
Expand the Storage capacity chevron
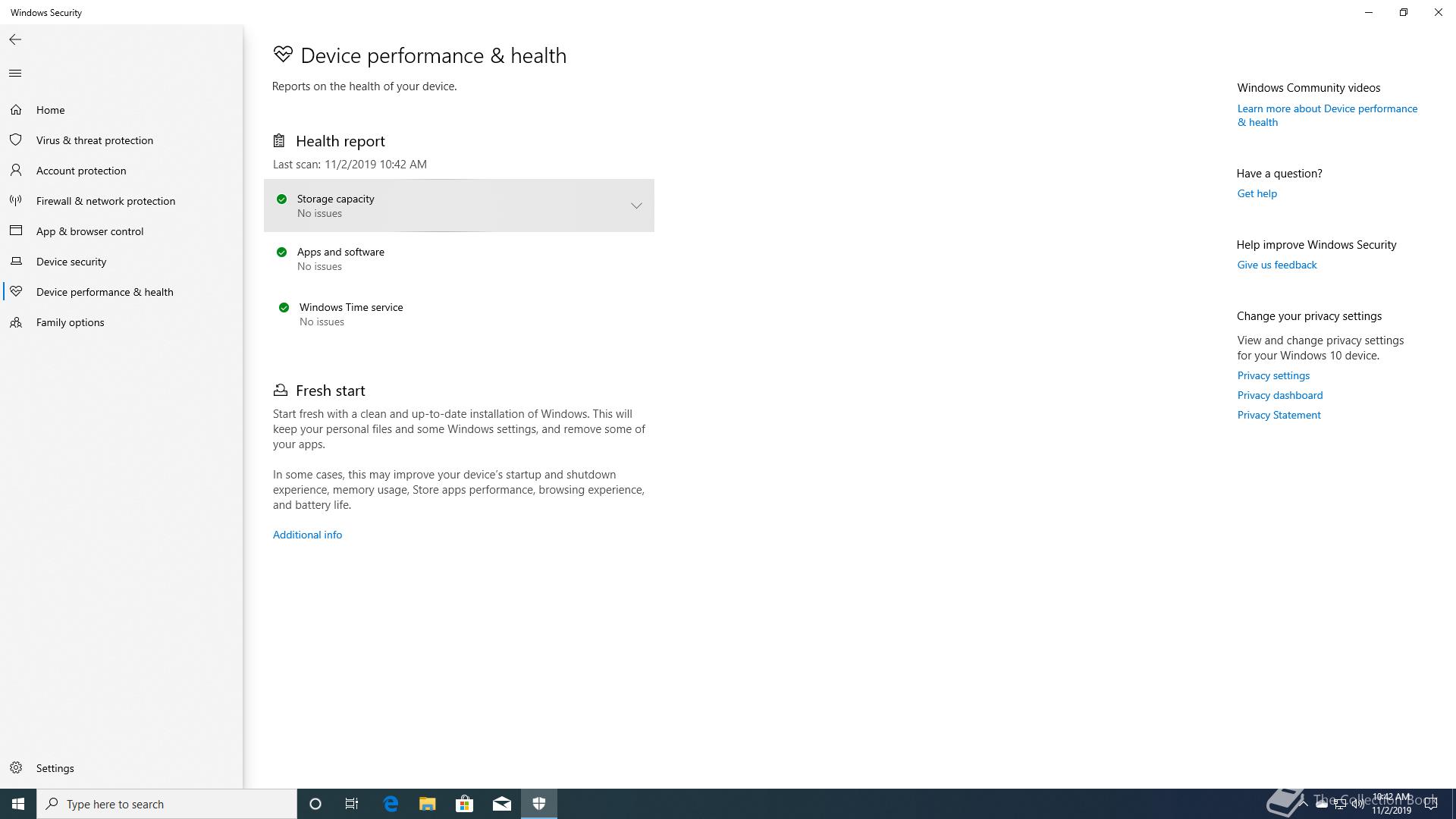coord(636,206)
